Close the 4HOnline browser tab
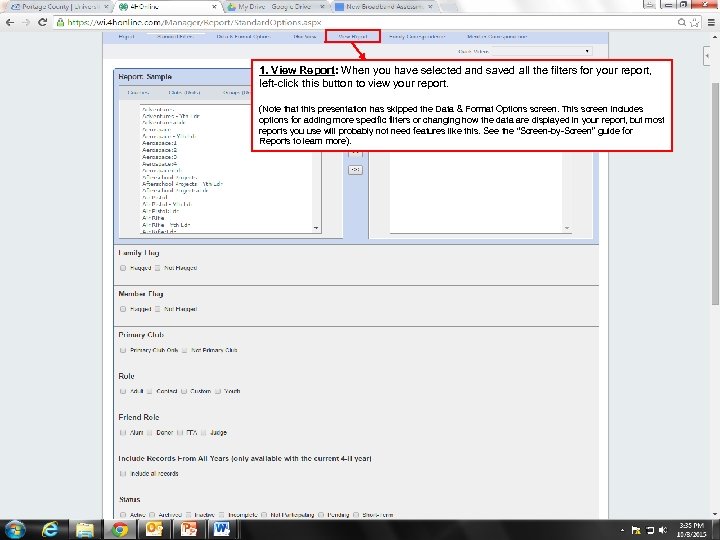The image size is (720, 540). click(x=214, y=6)
